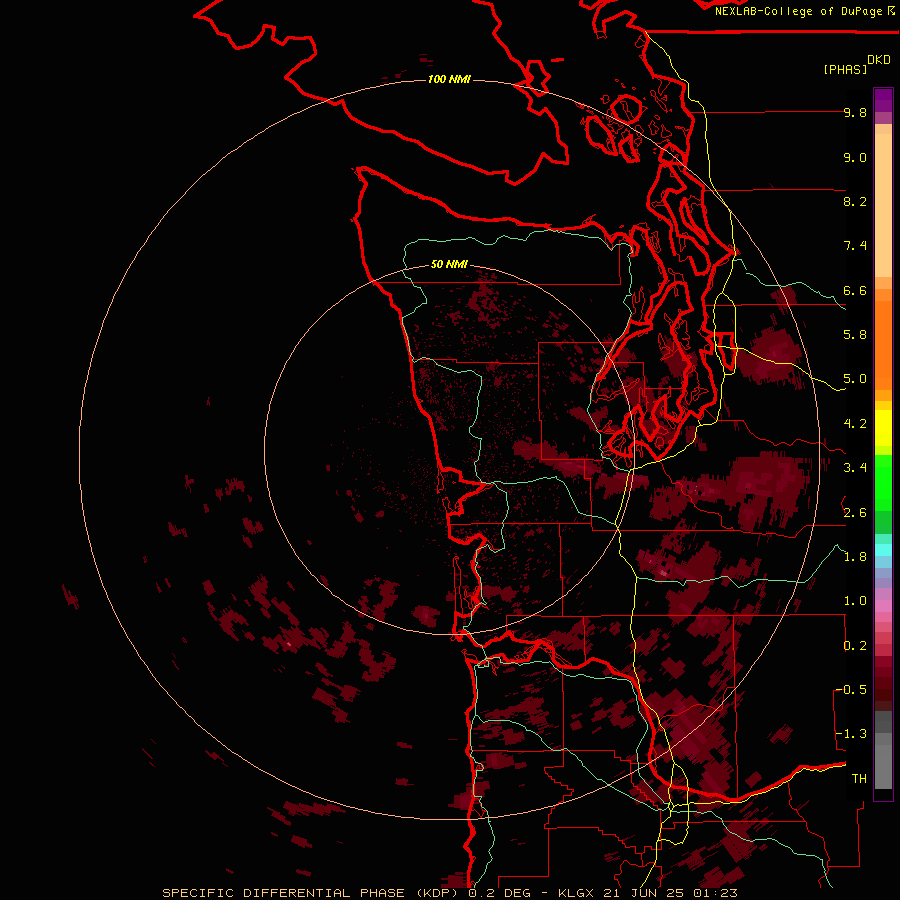
Task: Select the 9.8 legend scale value
Action: click(855, 112)
